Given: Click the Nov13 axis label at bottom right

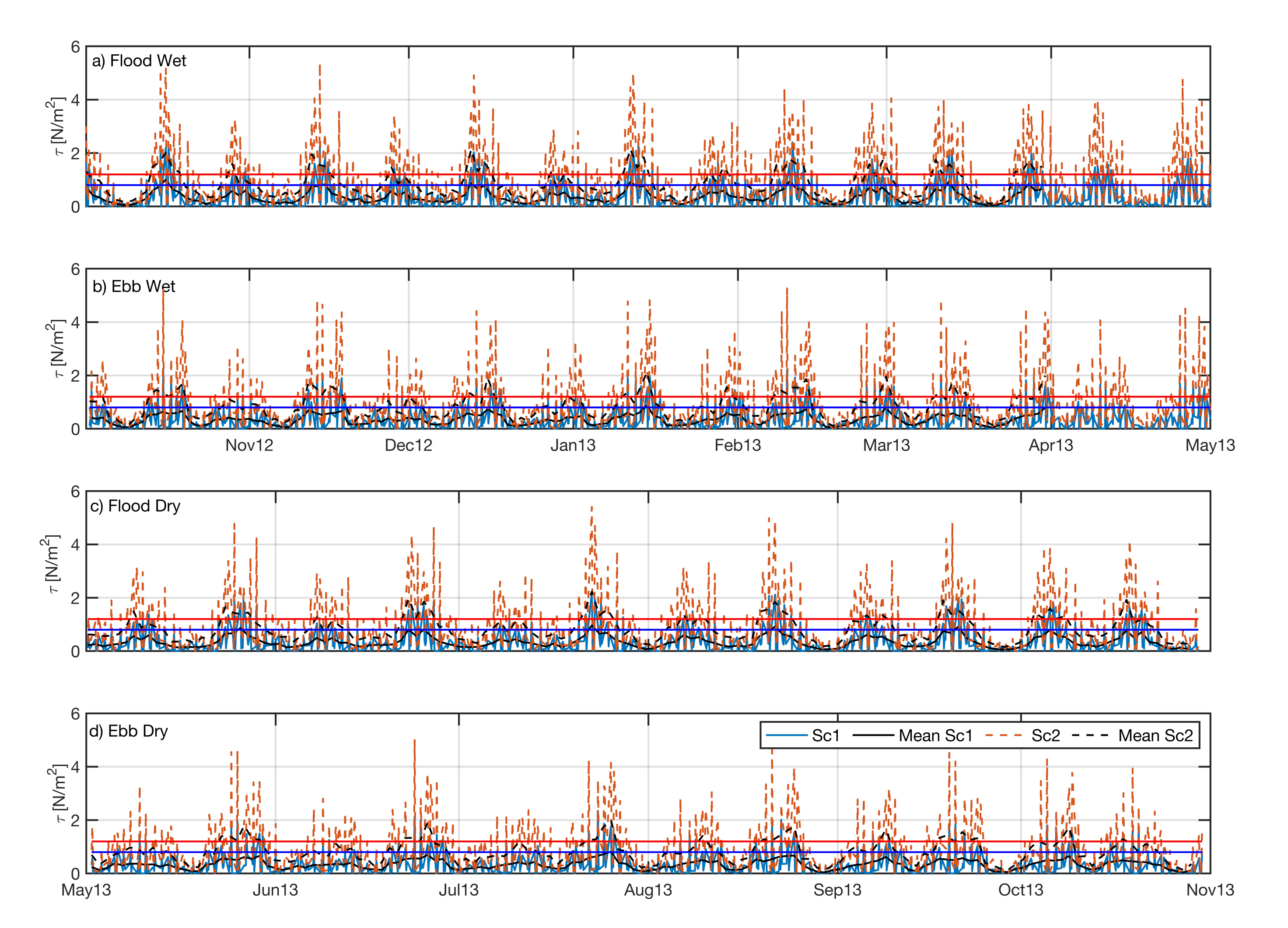Looking at the screenshot, I should [1210, 890].
